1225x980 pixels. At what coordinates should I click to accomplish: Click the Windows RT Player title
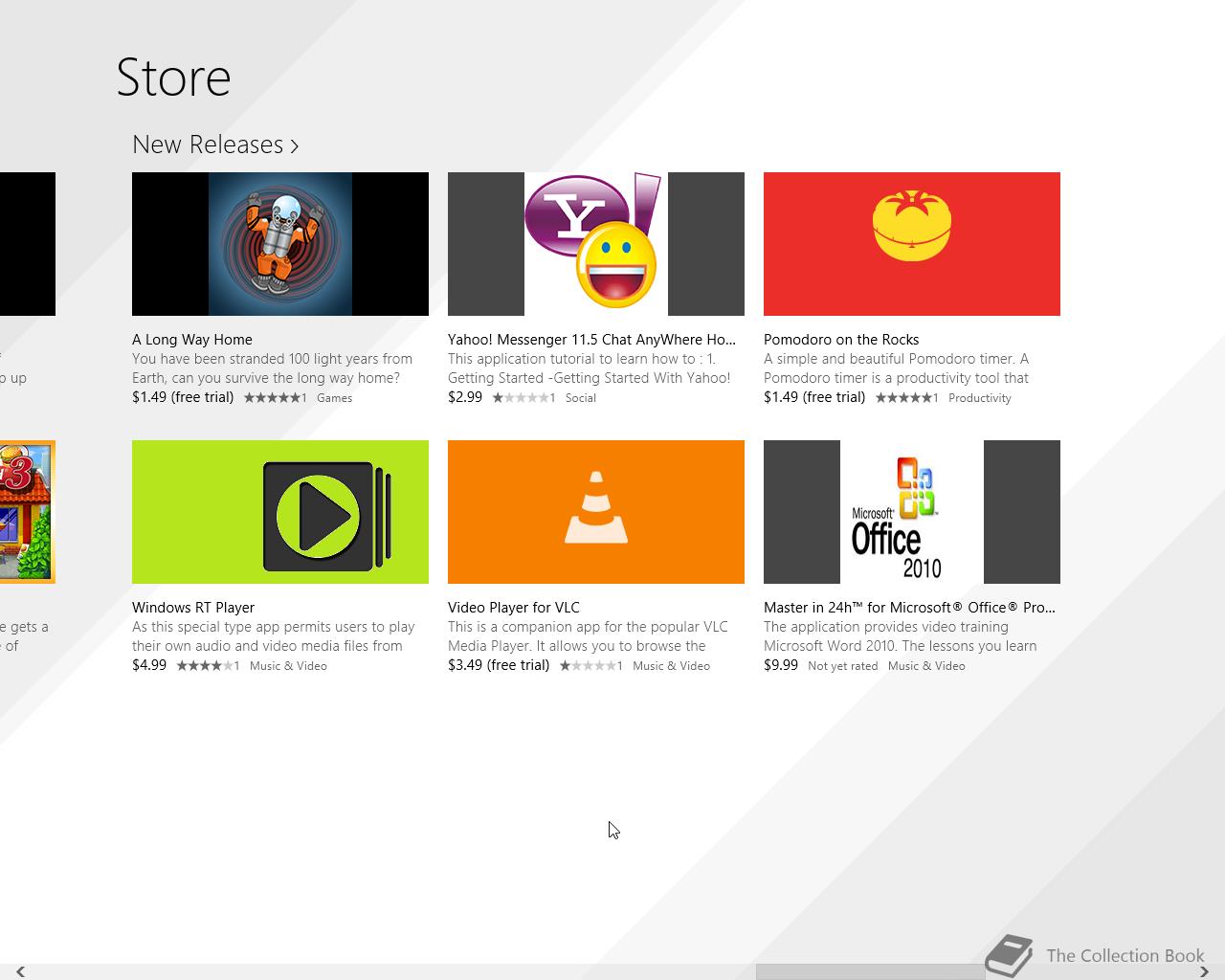click(x=193, y=608)
